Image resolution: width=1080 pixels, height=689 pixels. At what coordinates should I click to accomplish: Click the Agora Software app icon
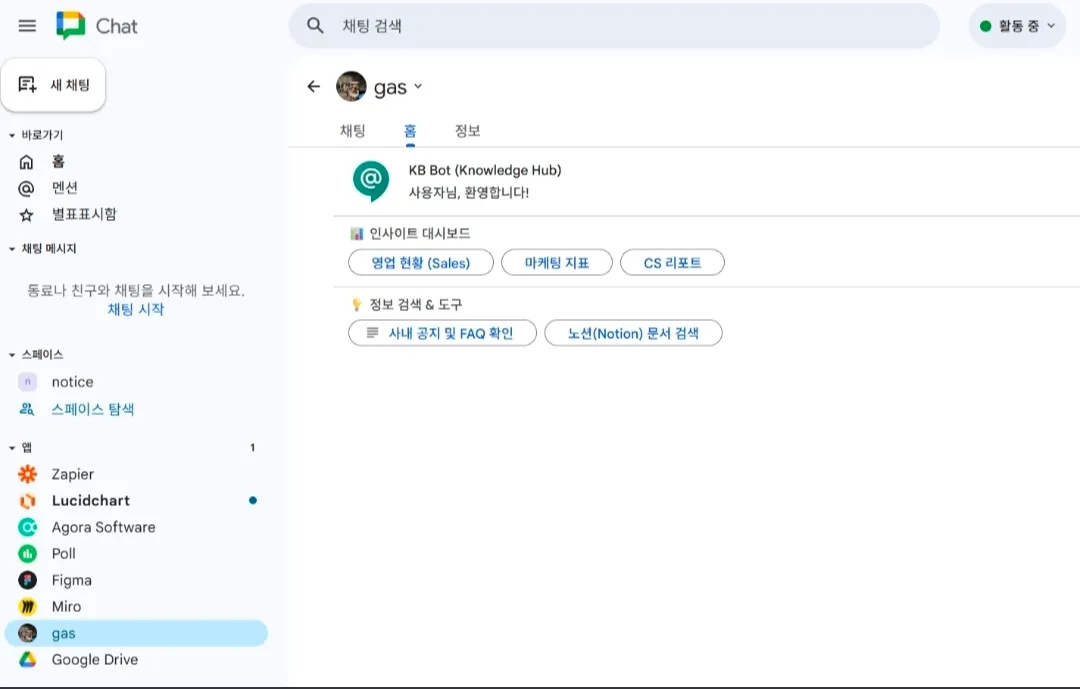[x=28, y=527]
